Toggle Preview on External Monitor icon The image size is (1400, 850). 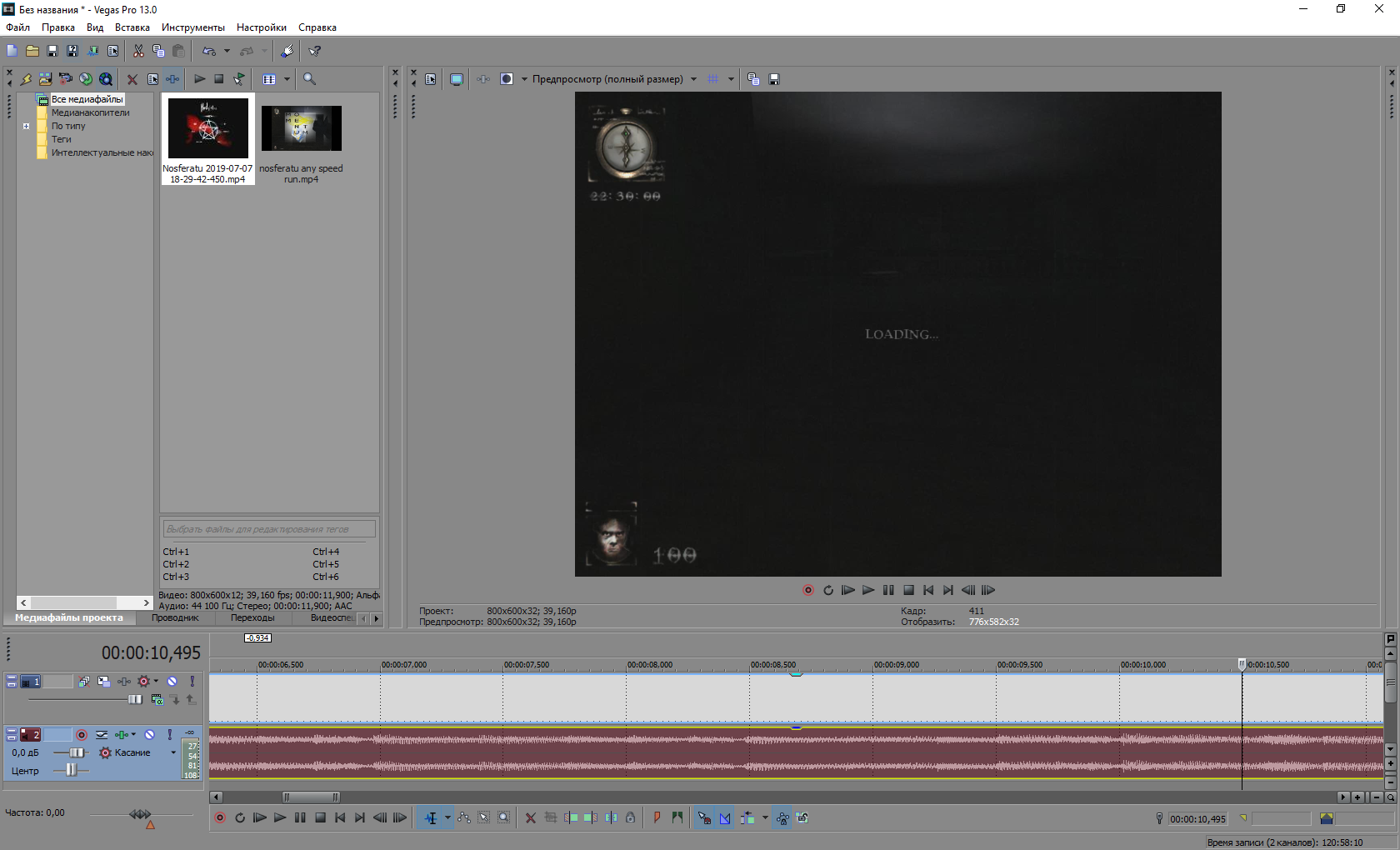point(457,79)
